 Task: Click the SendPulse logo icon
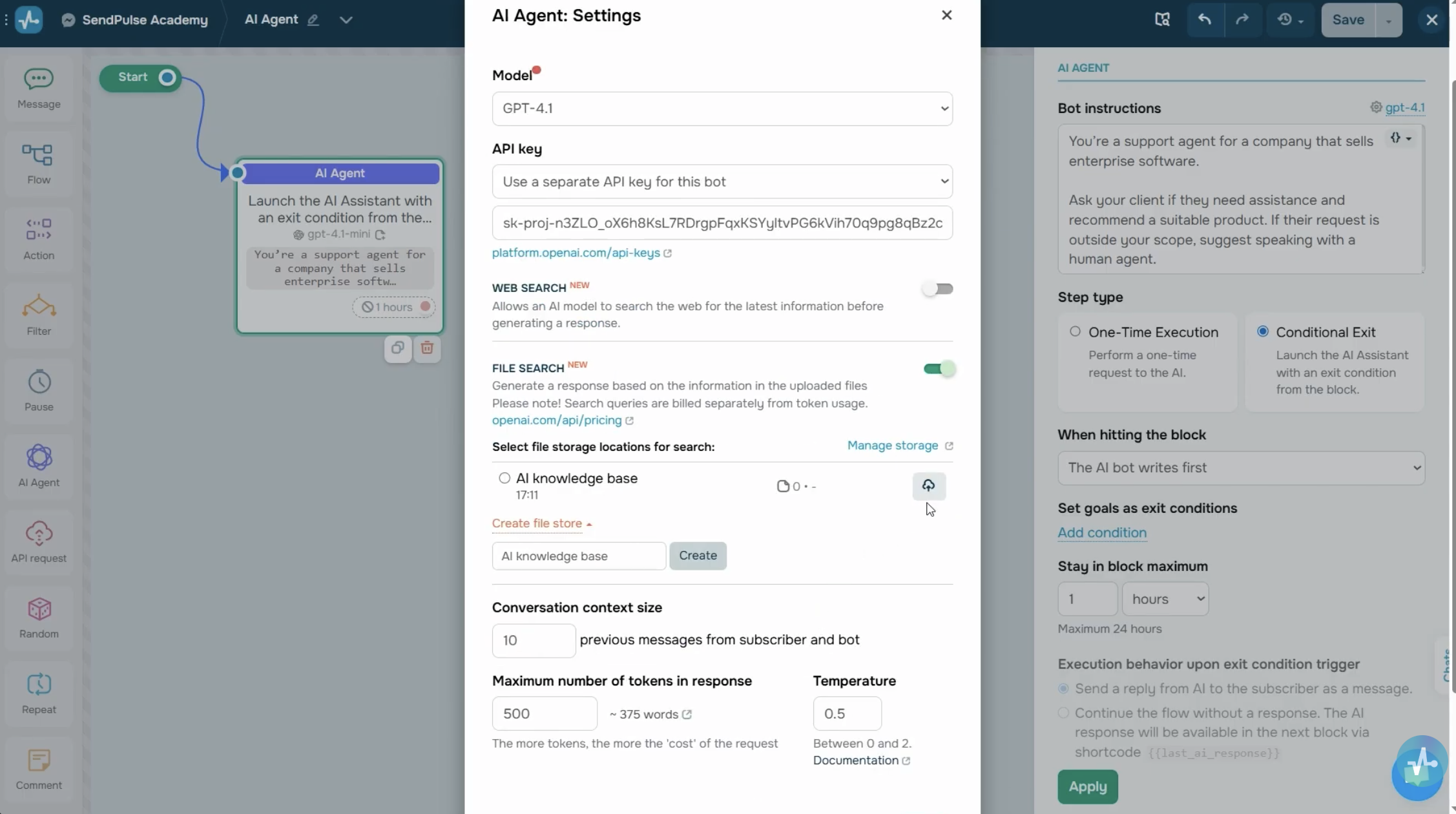click(x=28, y=19)
